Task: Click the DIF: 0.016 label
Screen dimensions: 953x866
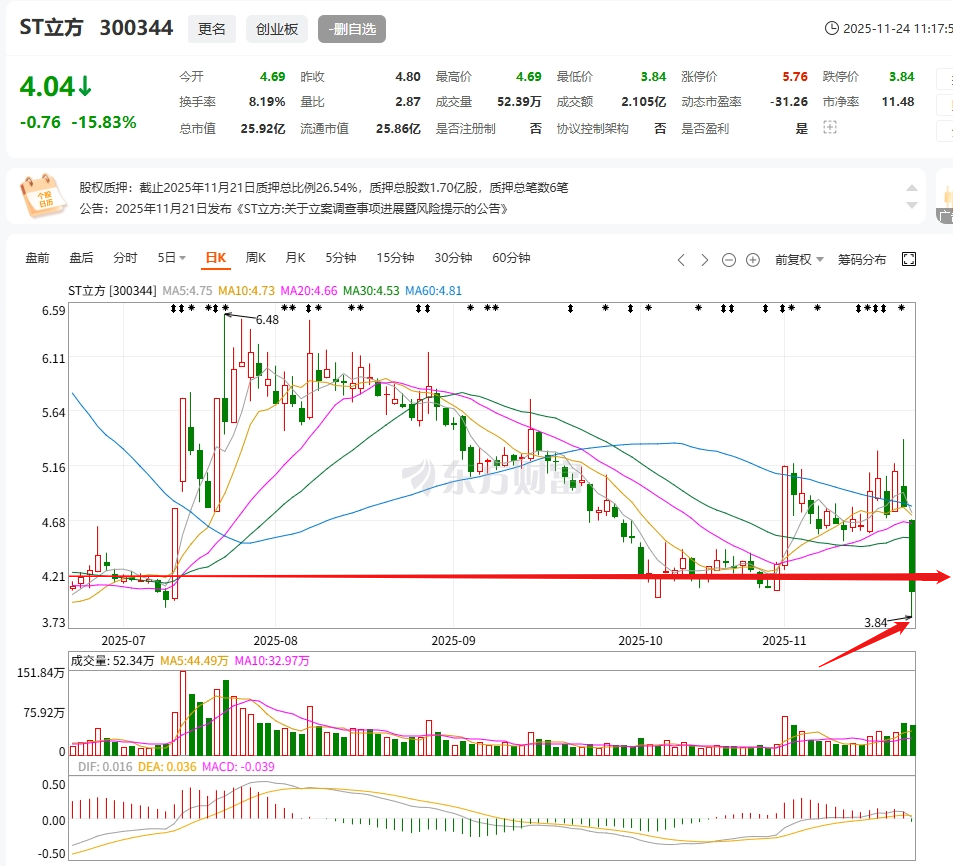Action: 105,766
